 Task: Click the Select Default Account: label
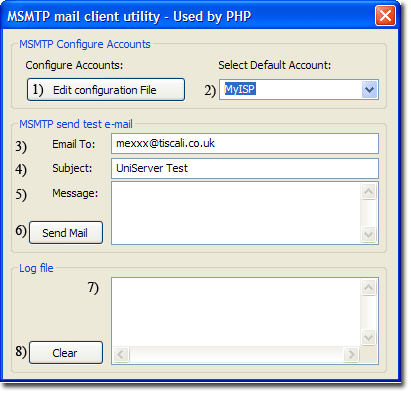pyautogui.click(x=275, y=65)
